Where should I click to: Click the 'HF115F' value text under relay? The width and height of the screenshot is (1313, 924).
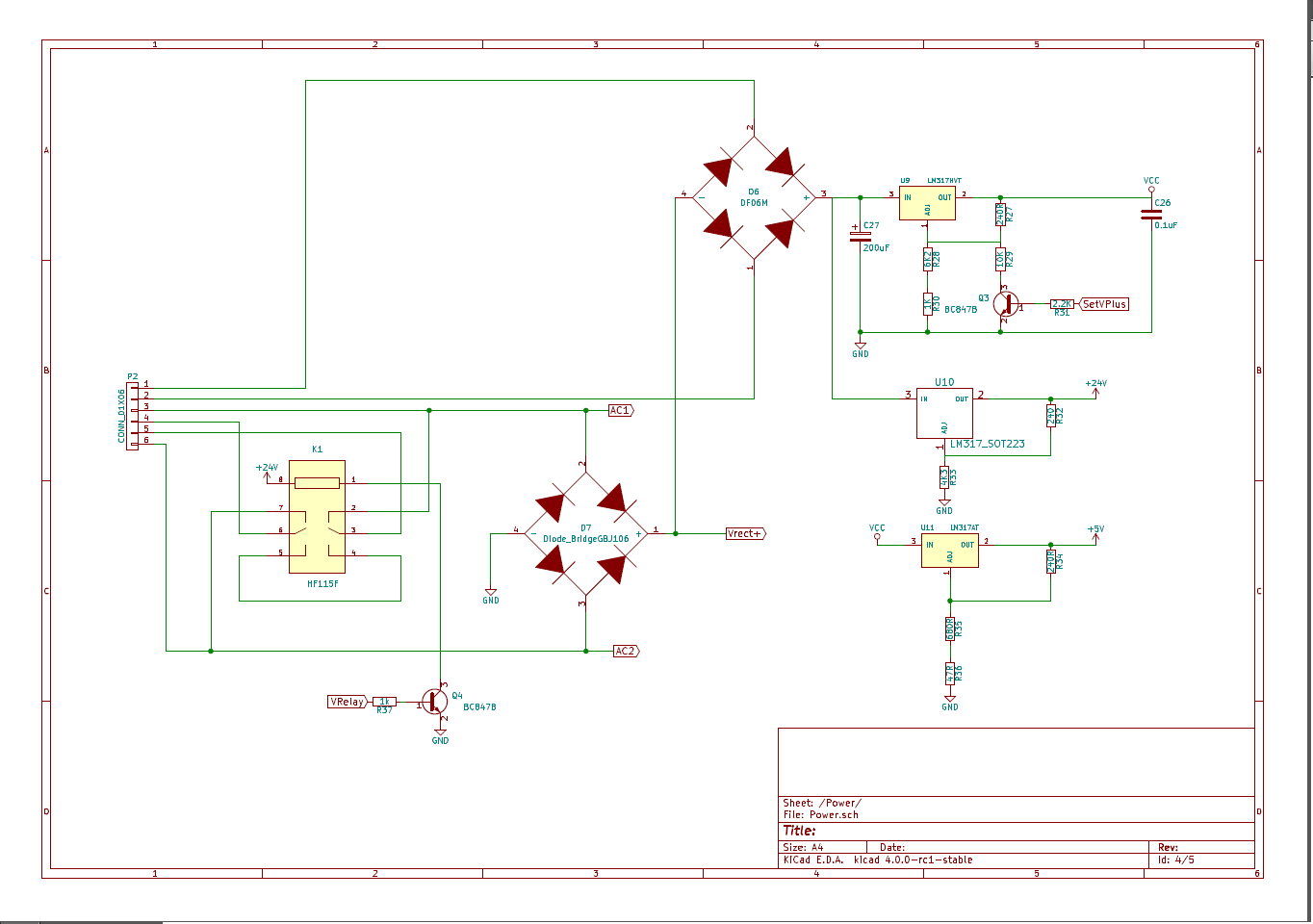tap(322, 584)
